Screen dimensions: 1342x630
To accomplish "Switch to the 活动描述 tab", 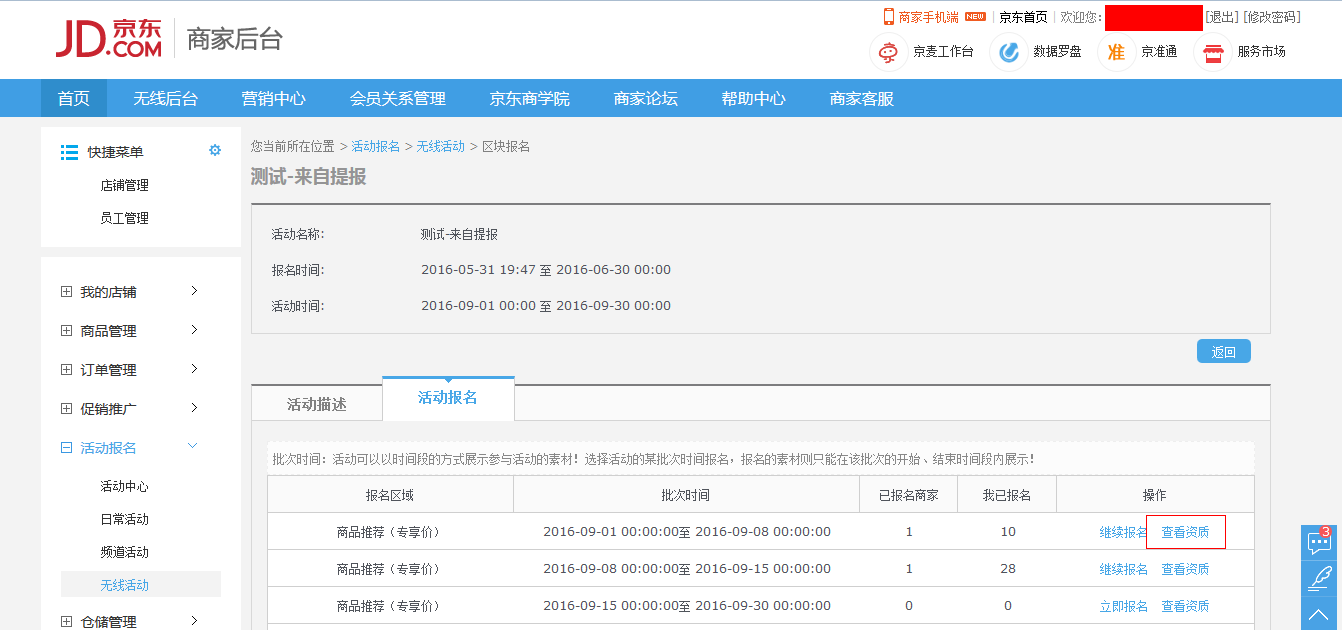I will tap(317, 404).
